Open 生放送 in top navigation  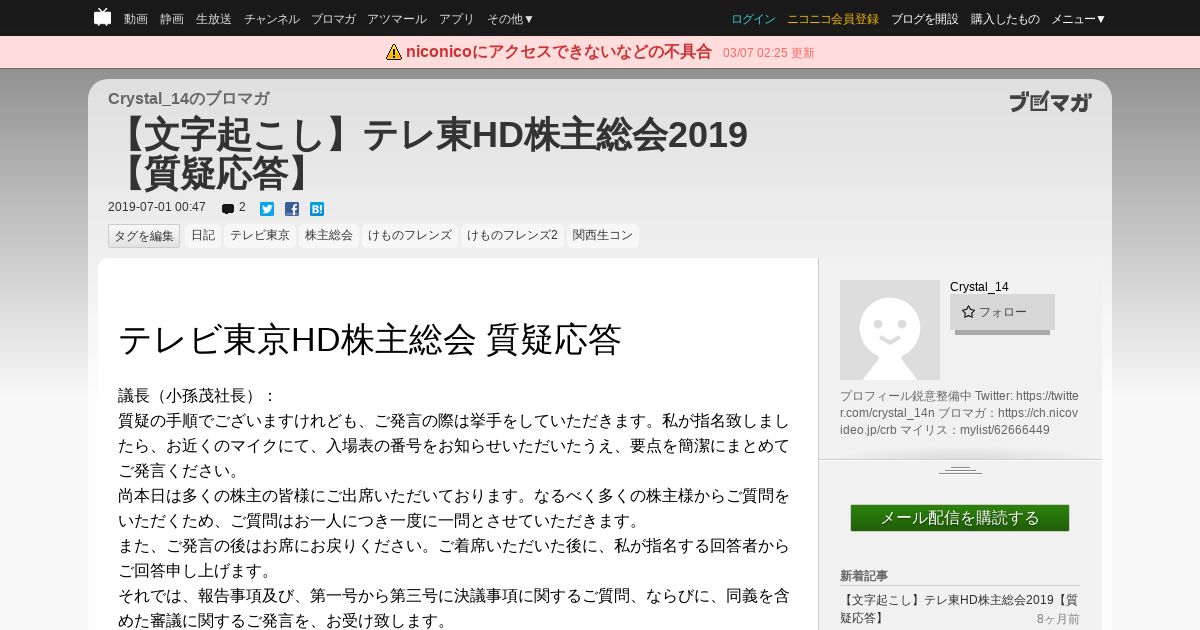[214, 19]
